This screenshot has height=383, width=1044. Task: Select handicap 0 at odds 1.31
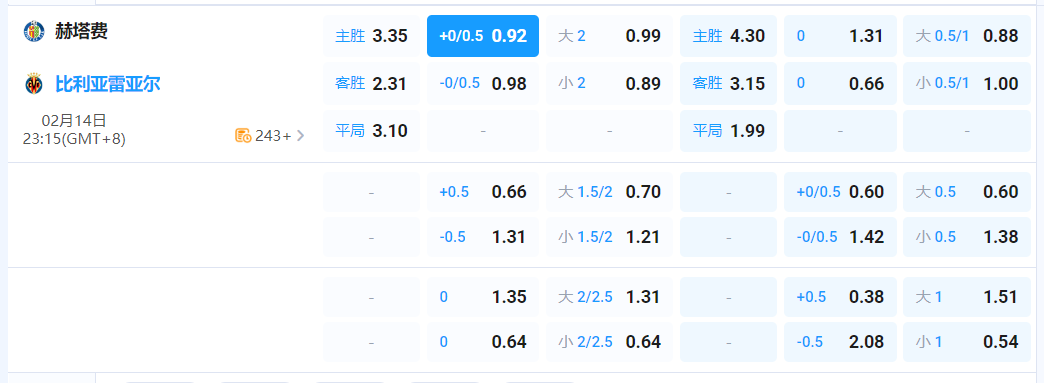840,36
